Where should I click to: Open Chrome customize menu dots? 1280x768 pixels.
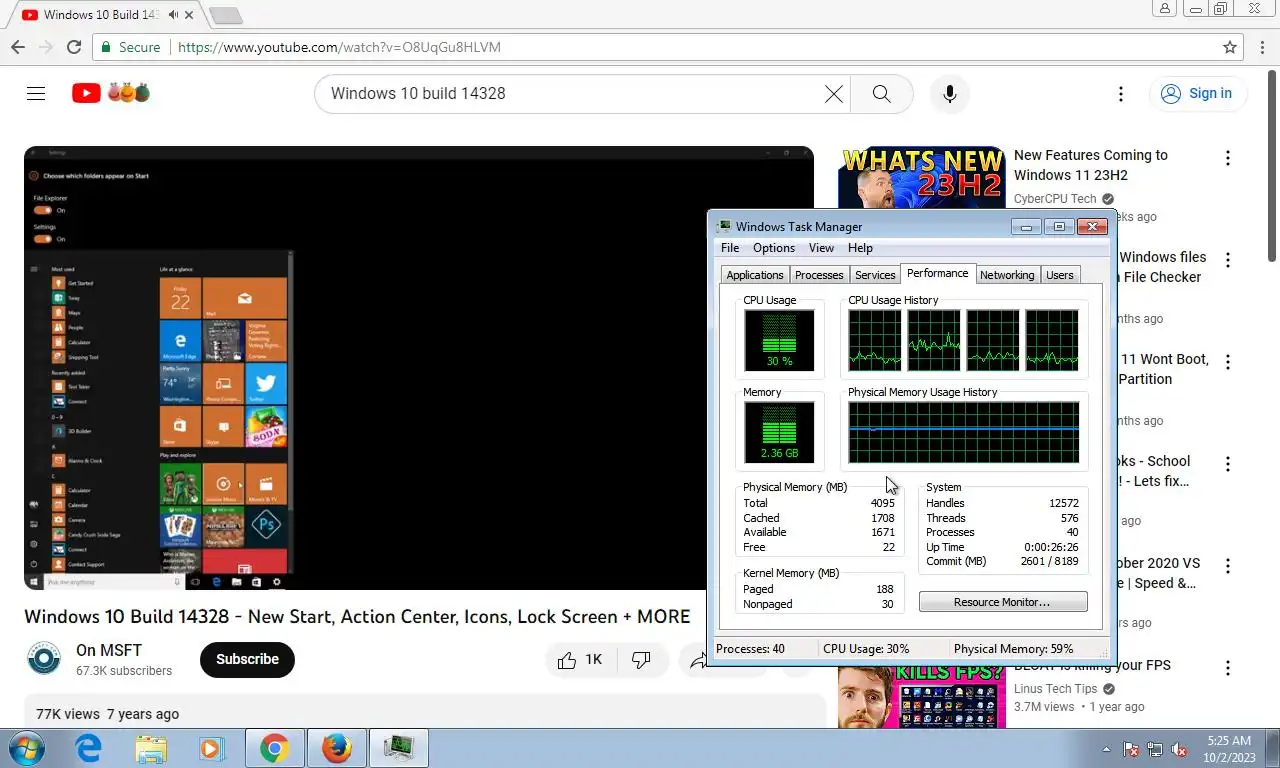[1261, 47]
